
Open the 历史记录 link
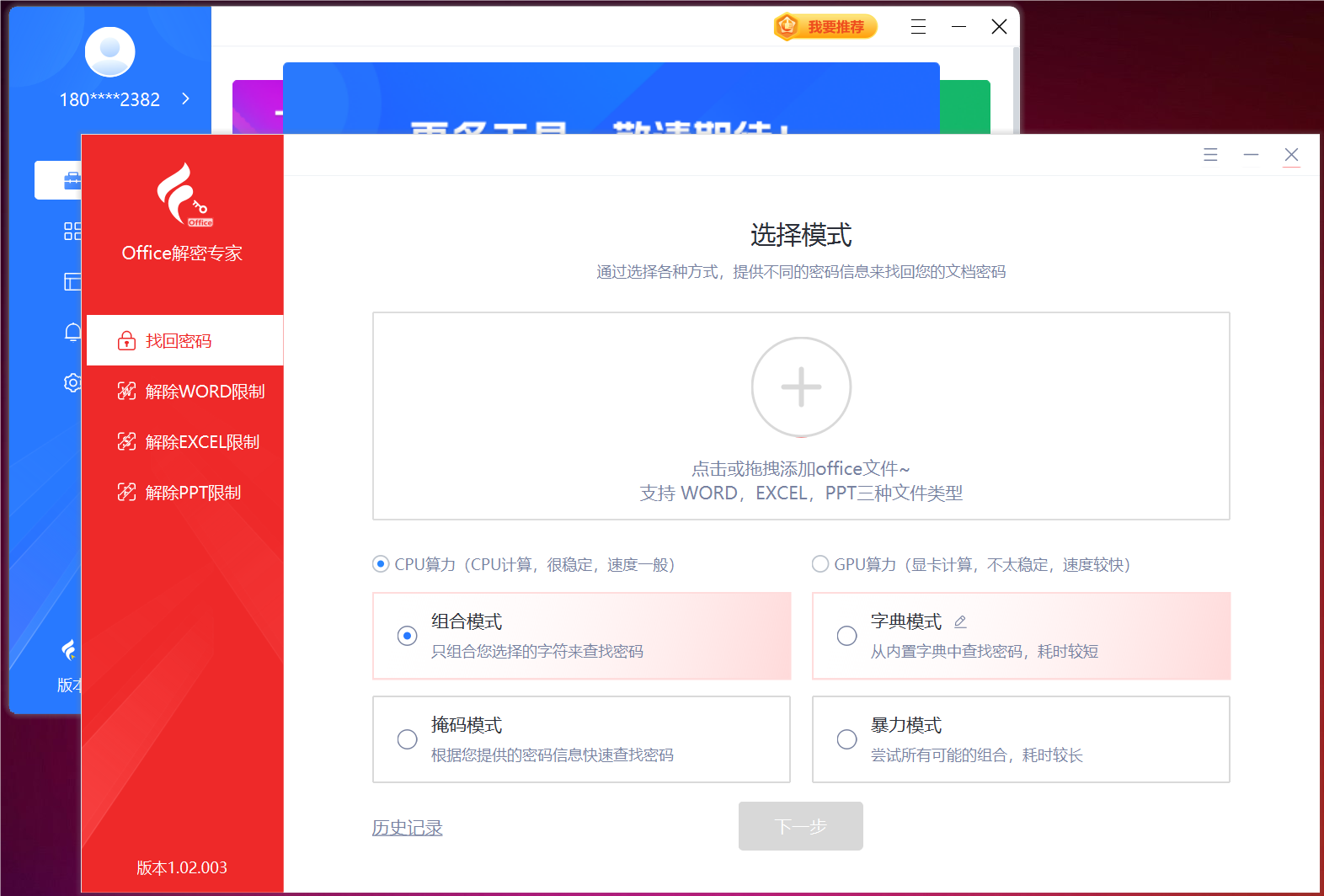pyautogui.click(x=408, y=828)
